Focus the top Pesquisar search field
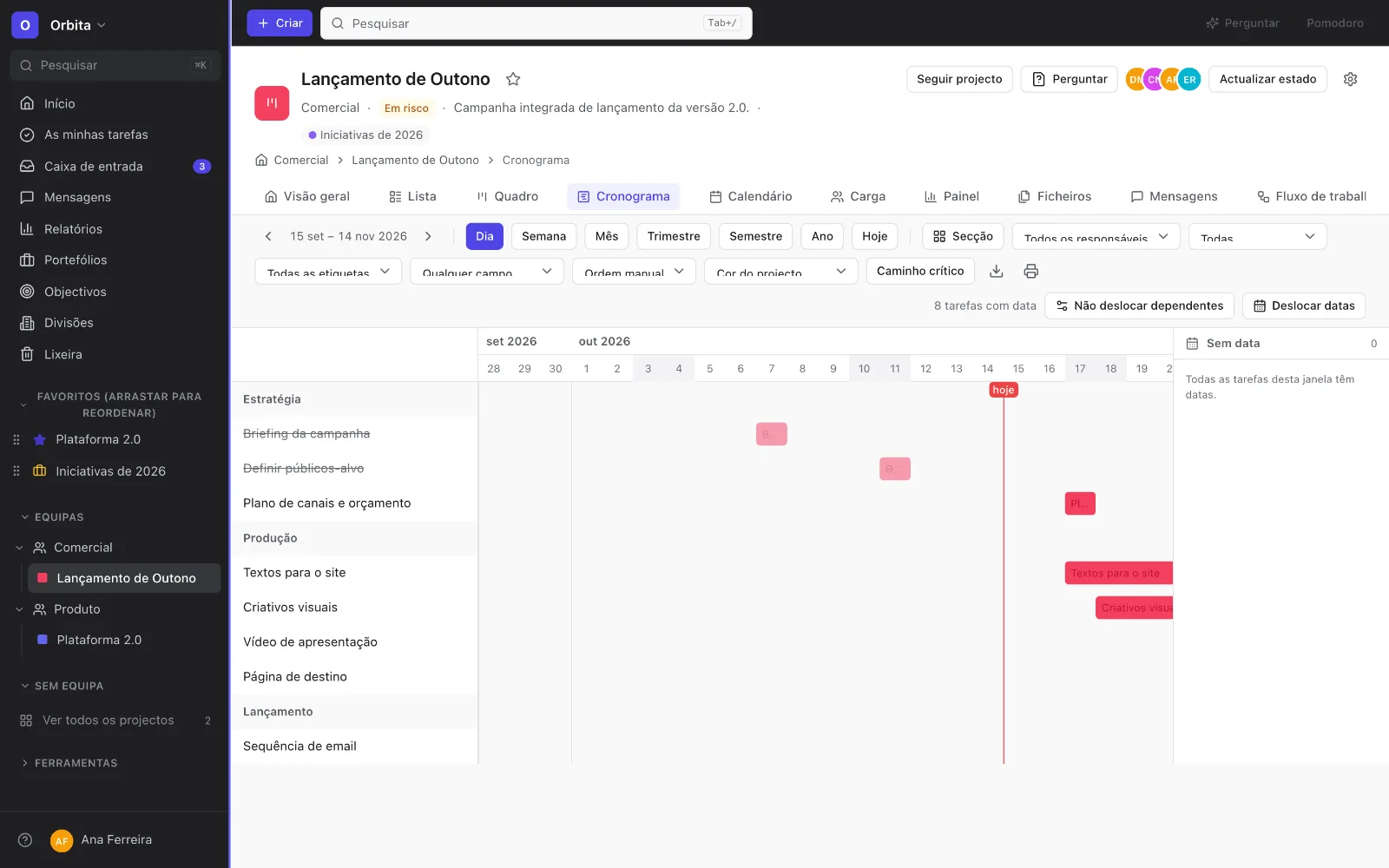1389x868 pixels. (537, 23)
